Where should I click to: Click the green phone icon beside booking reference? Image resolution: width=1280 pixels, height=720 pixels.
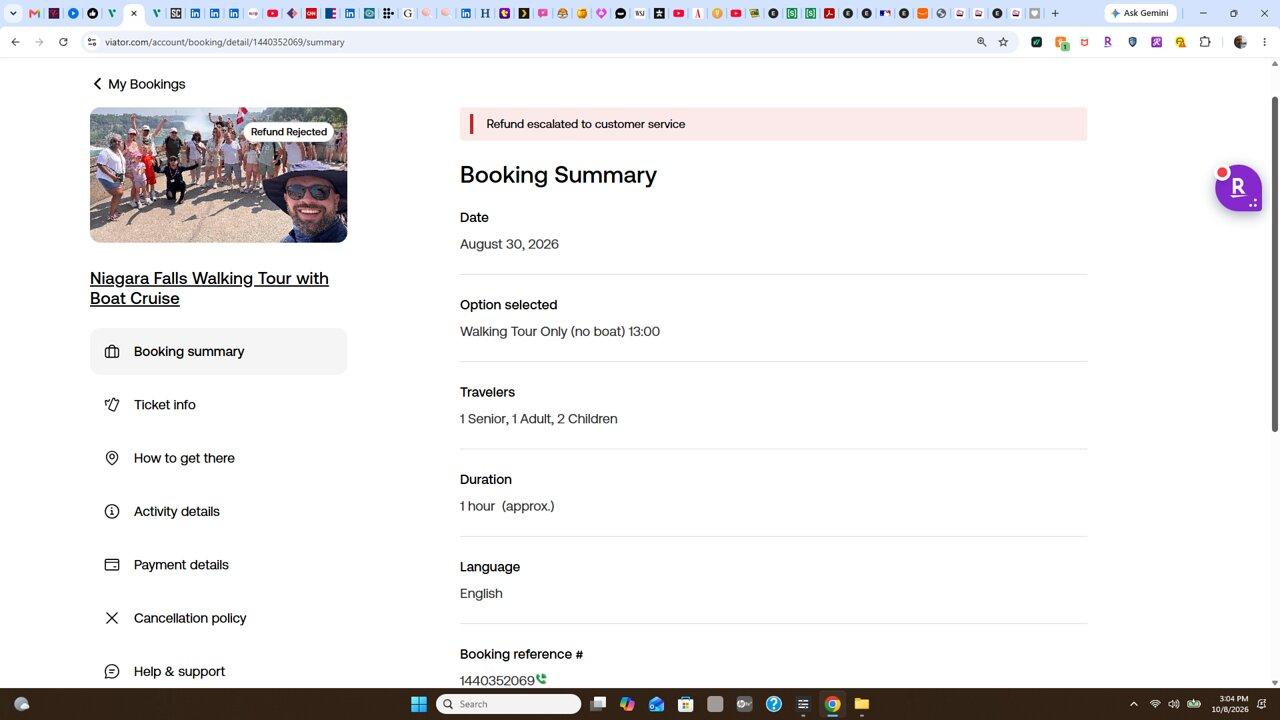point(541,679)
